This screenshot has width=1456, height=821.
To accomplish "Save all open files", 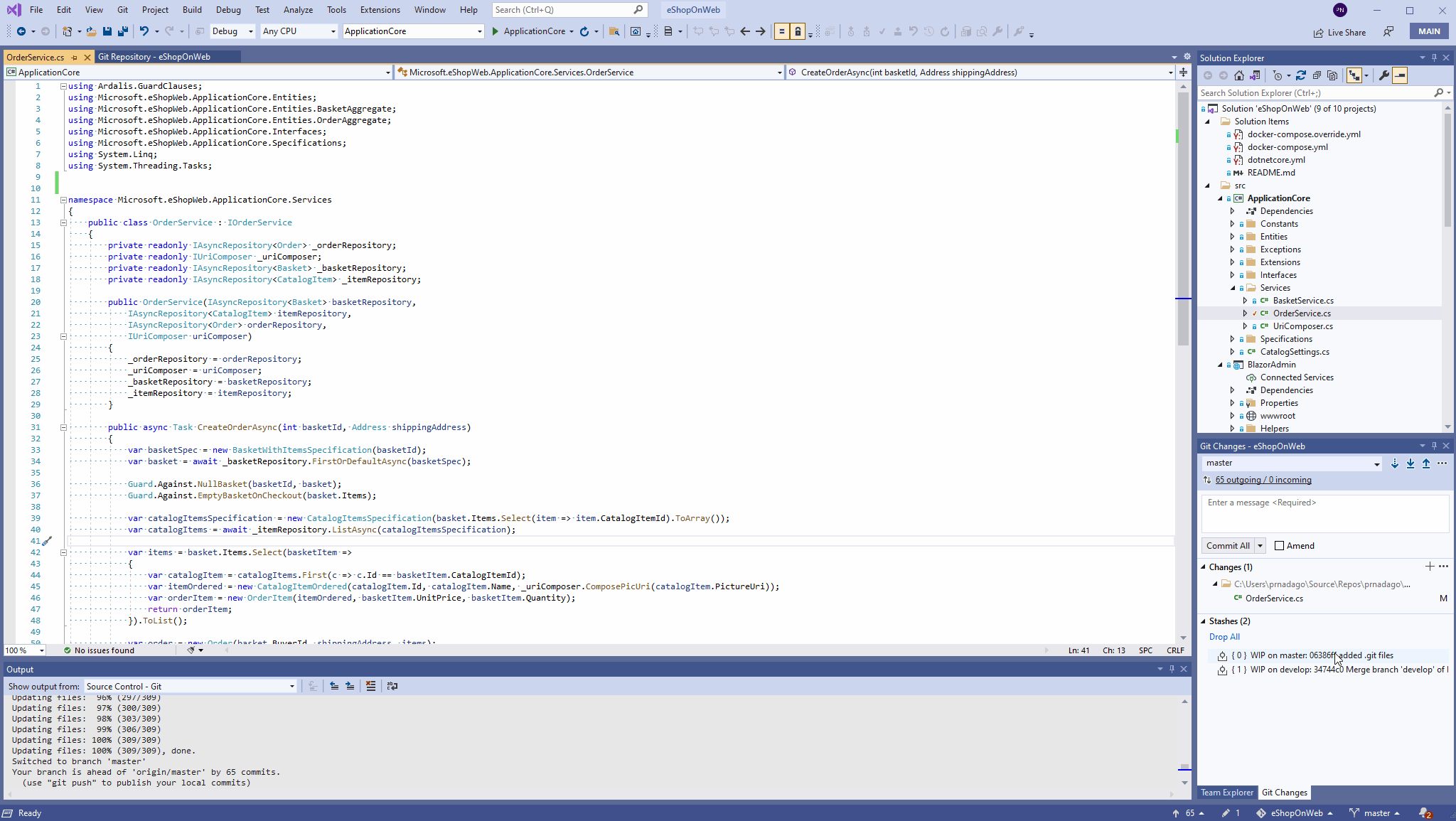I will (x=122, y=31).
